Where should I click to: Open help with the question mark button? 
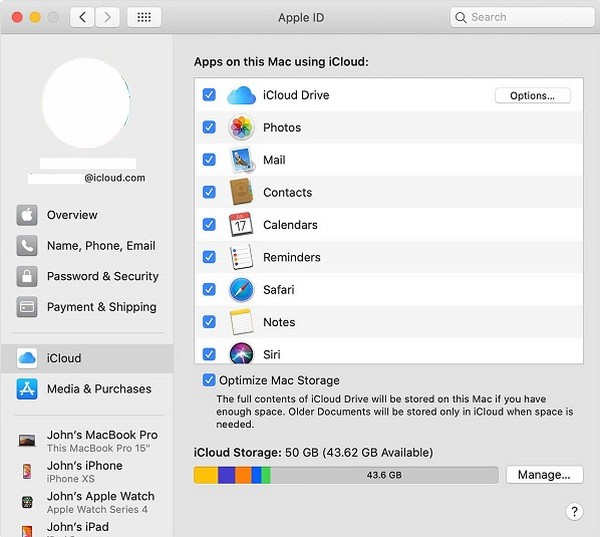pyautogui.click(x=574, y=511)
